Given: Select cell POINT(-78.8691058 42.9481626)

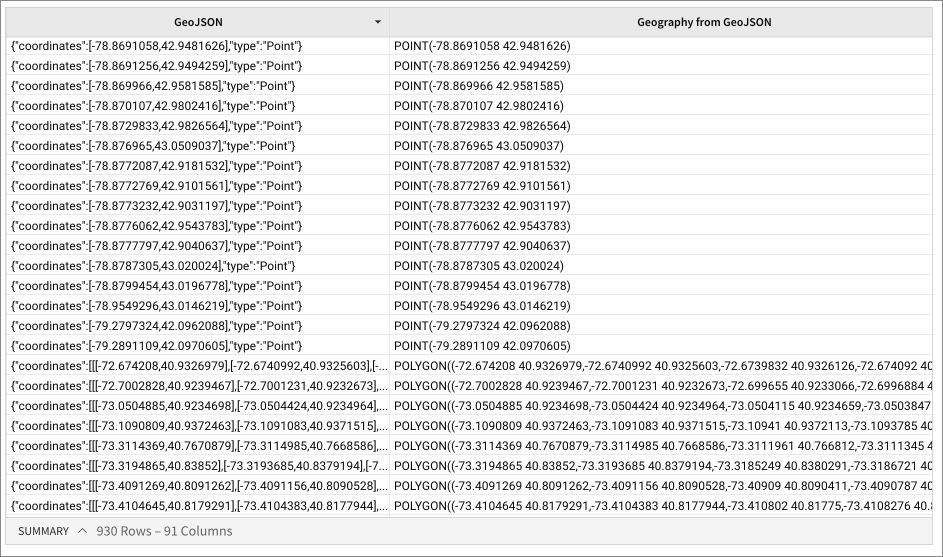Looking at the screenshot, I should click(482, 46).
